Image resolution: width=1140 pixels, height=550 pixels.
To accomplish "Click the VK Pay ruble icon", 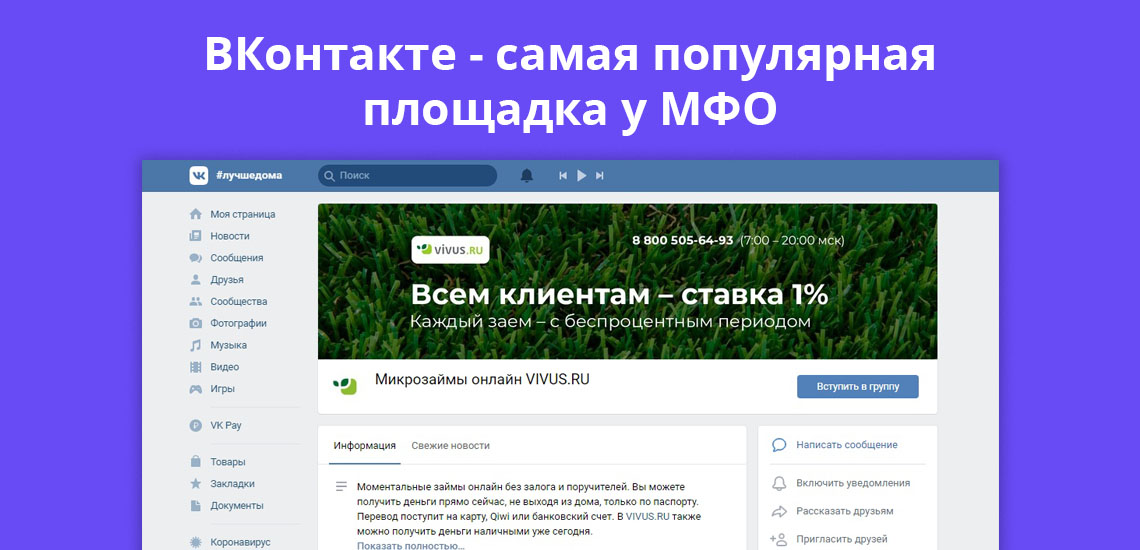I will 196,426.
